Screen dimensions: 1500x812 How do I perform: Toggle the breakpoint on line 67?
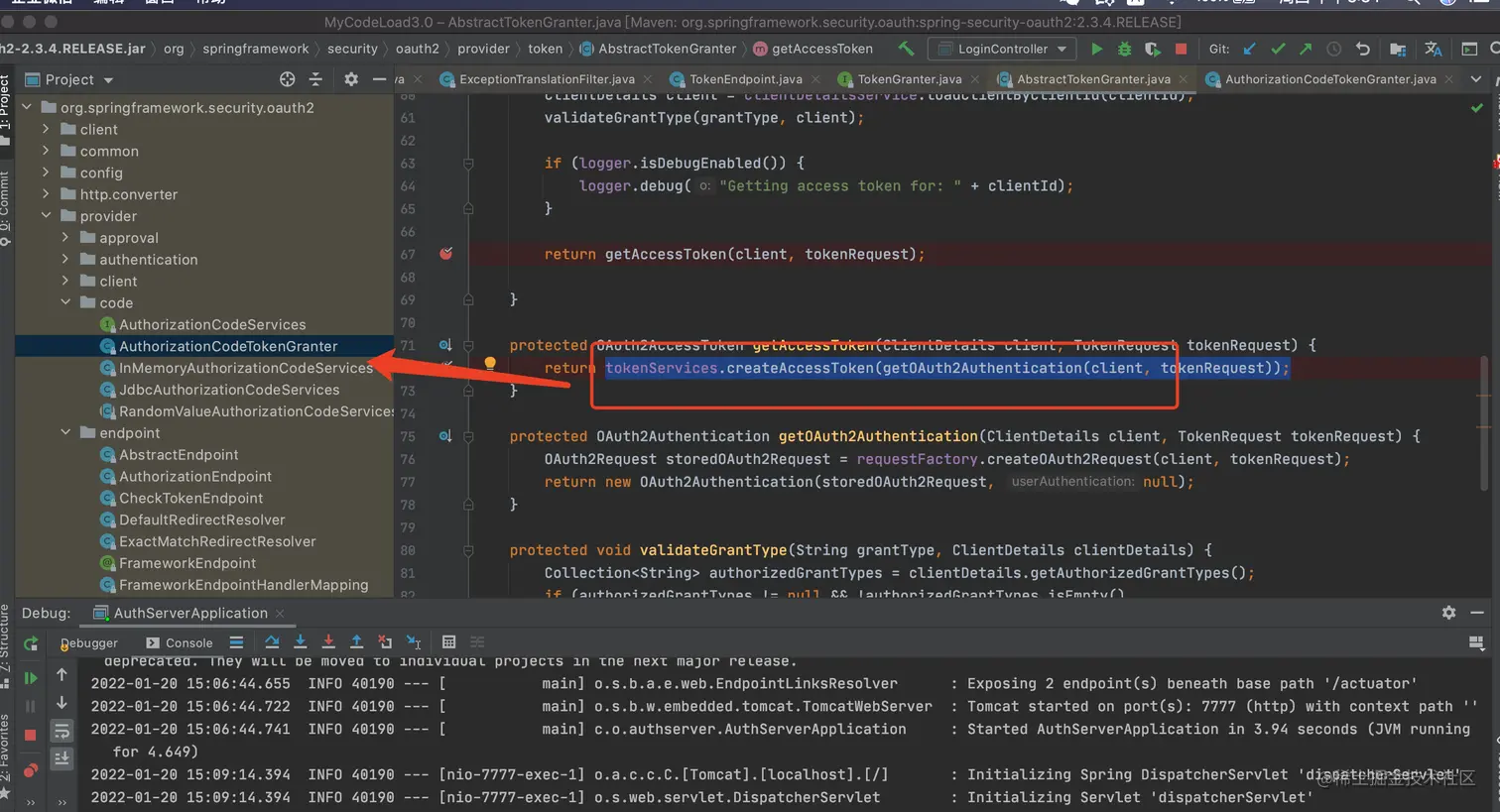(445, 254)
